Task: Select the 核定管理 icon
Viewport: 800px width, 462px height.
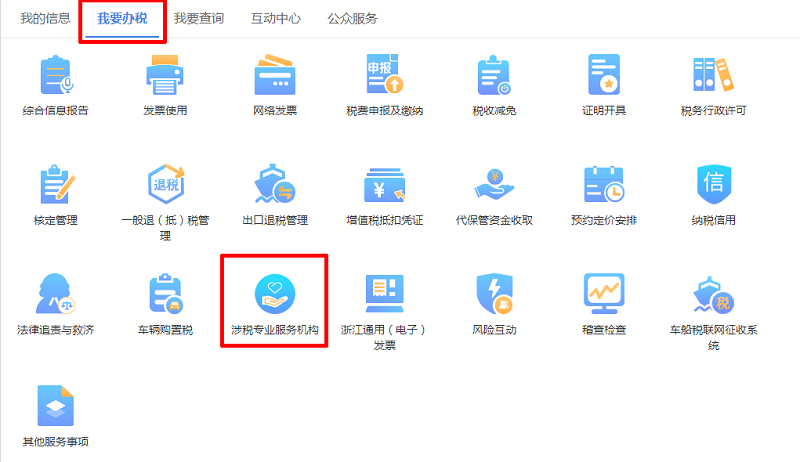Action: (55, 186)
